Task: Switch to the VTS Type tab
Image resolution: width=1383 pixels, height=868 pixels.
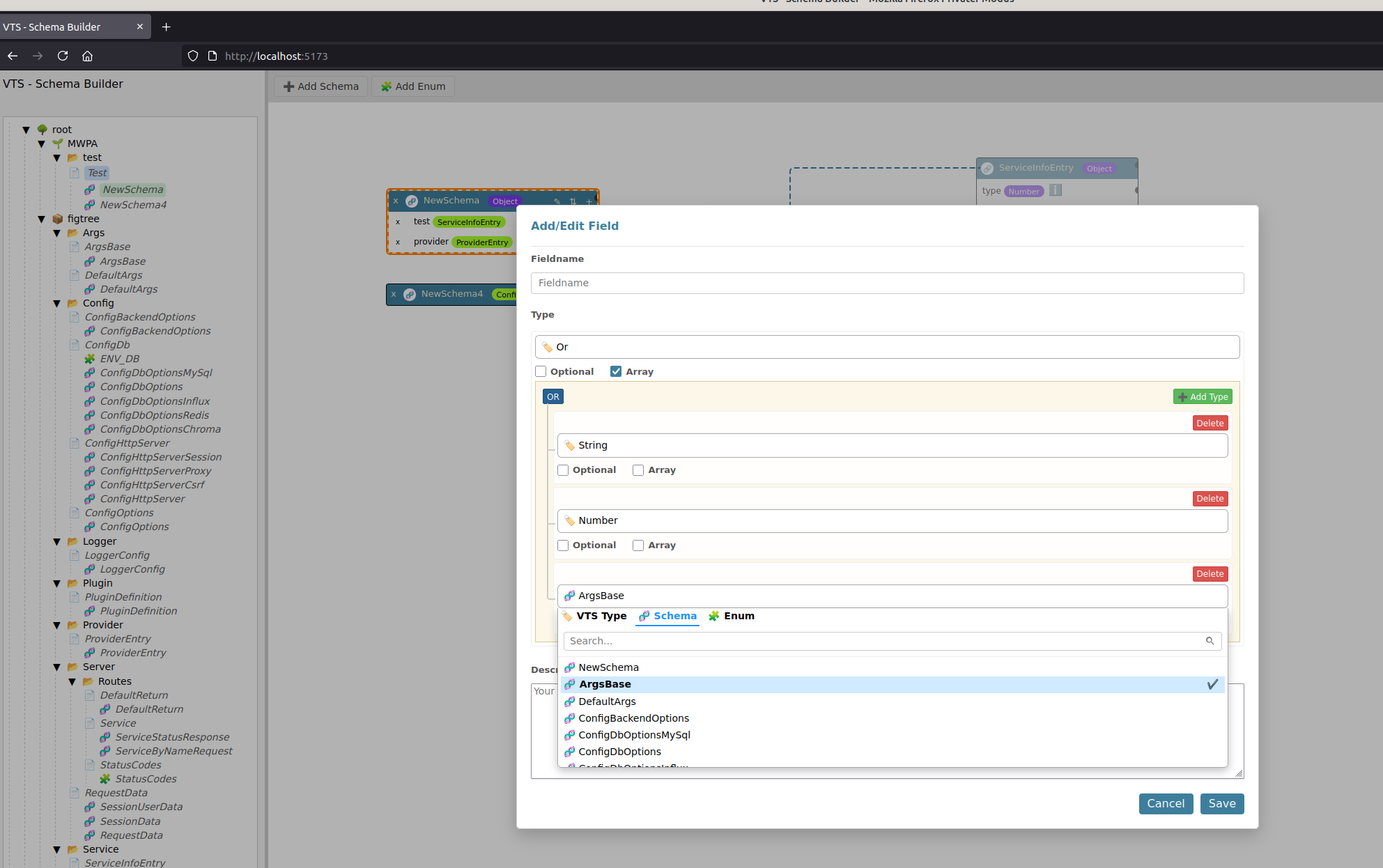Action: [594, 616]
